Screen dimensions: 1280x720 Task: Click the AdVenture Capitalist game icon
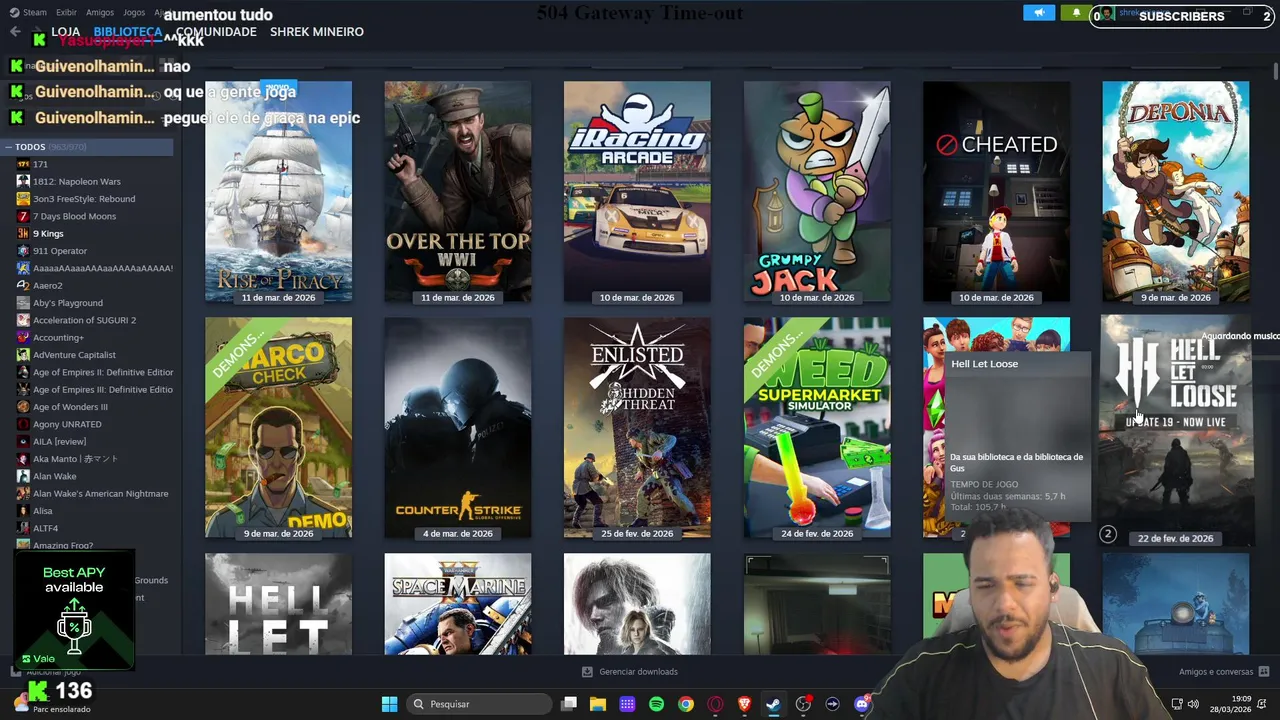[23, 355]
